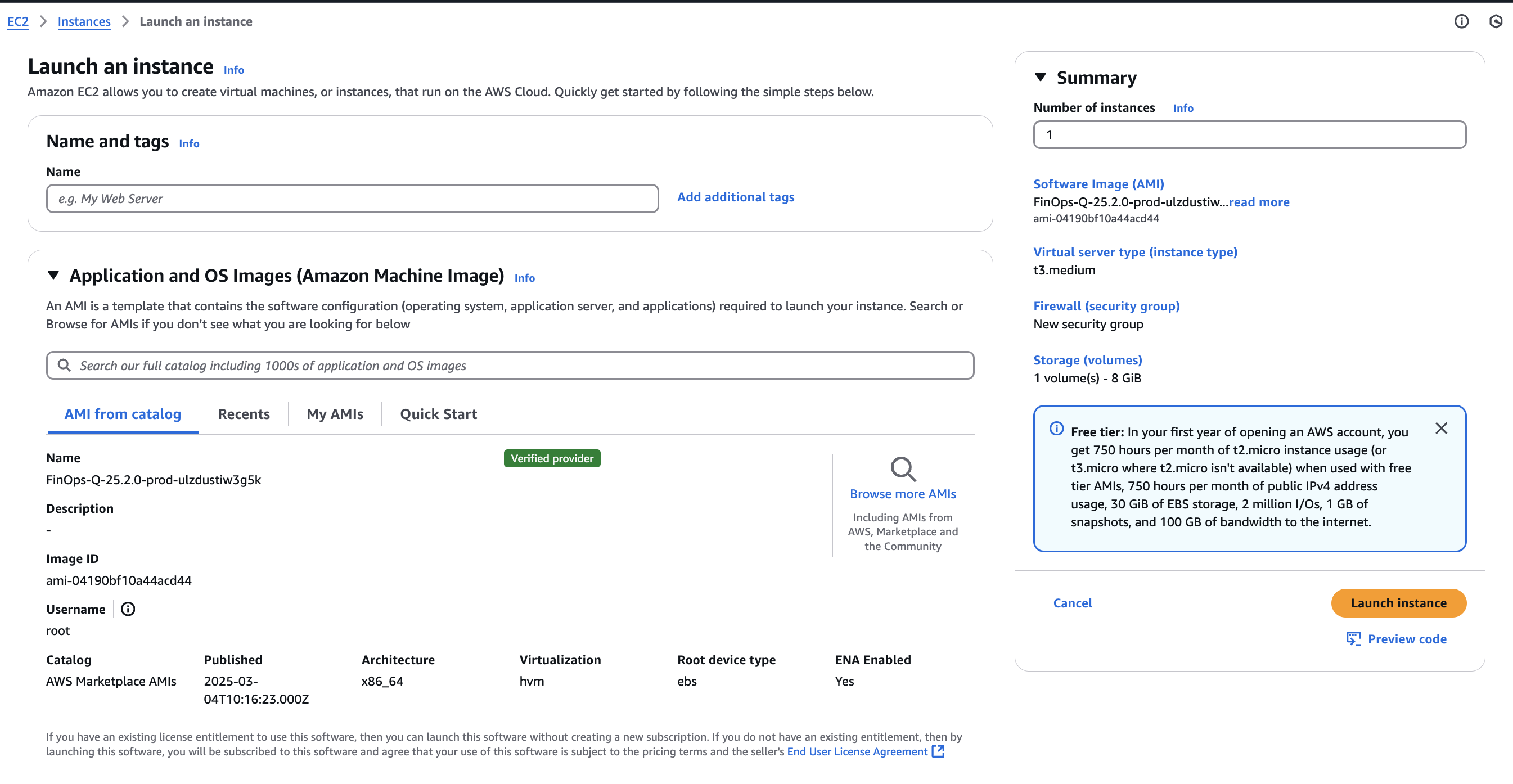Click the AMI catalog search field

tap(510, 365)
